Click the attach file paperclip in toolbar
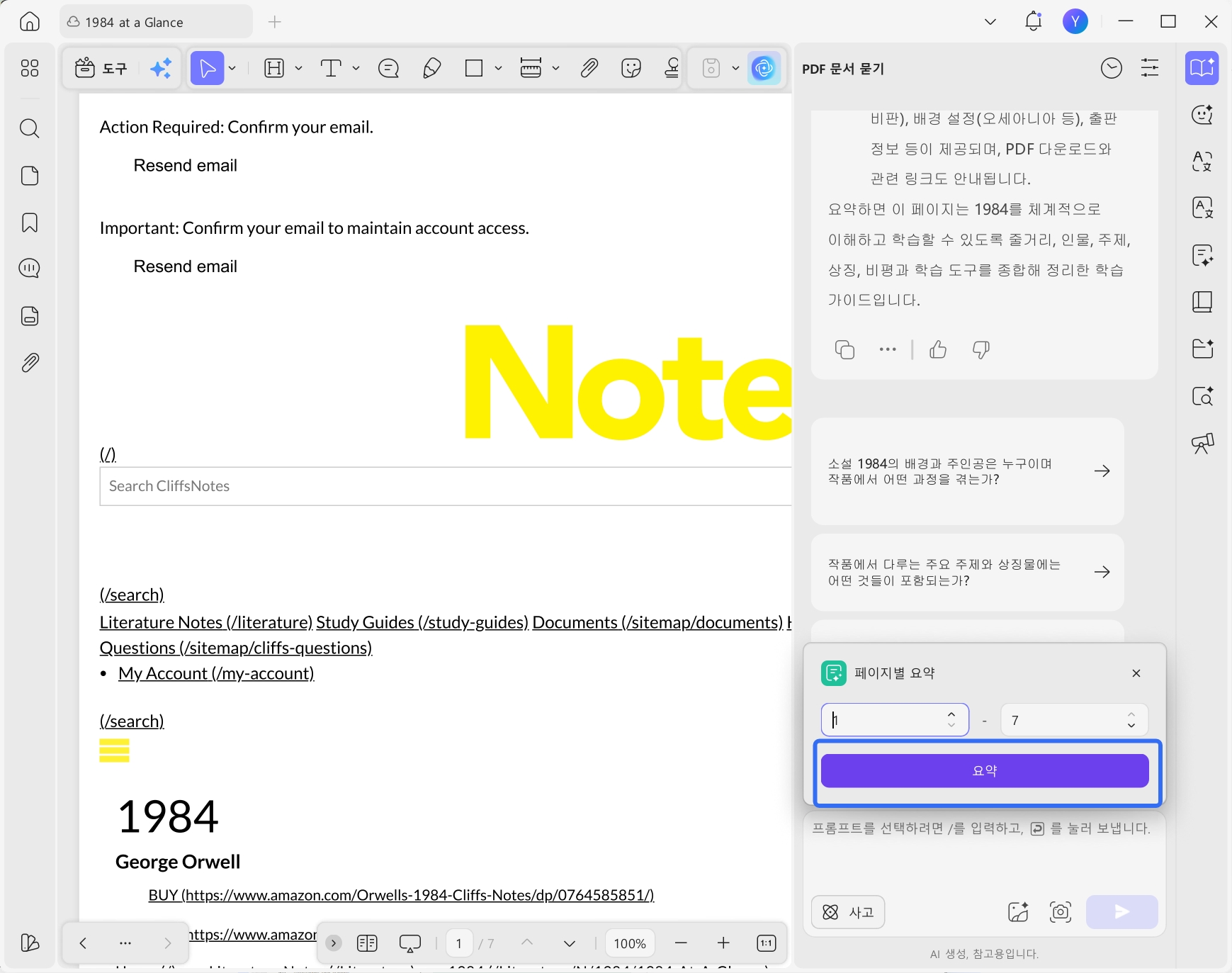 point(589,68)
